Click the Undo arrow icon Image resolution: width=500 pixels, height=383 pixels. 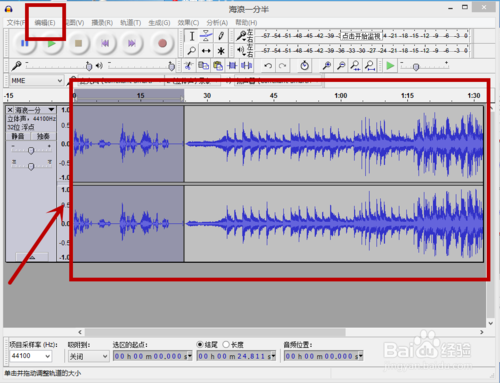[268, 66]
